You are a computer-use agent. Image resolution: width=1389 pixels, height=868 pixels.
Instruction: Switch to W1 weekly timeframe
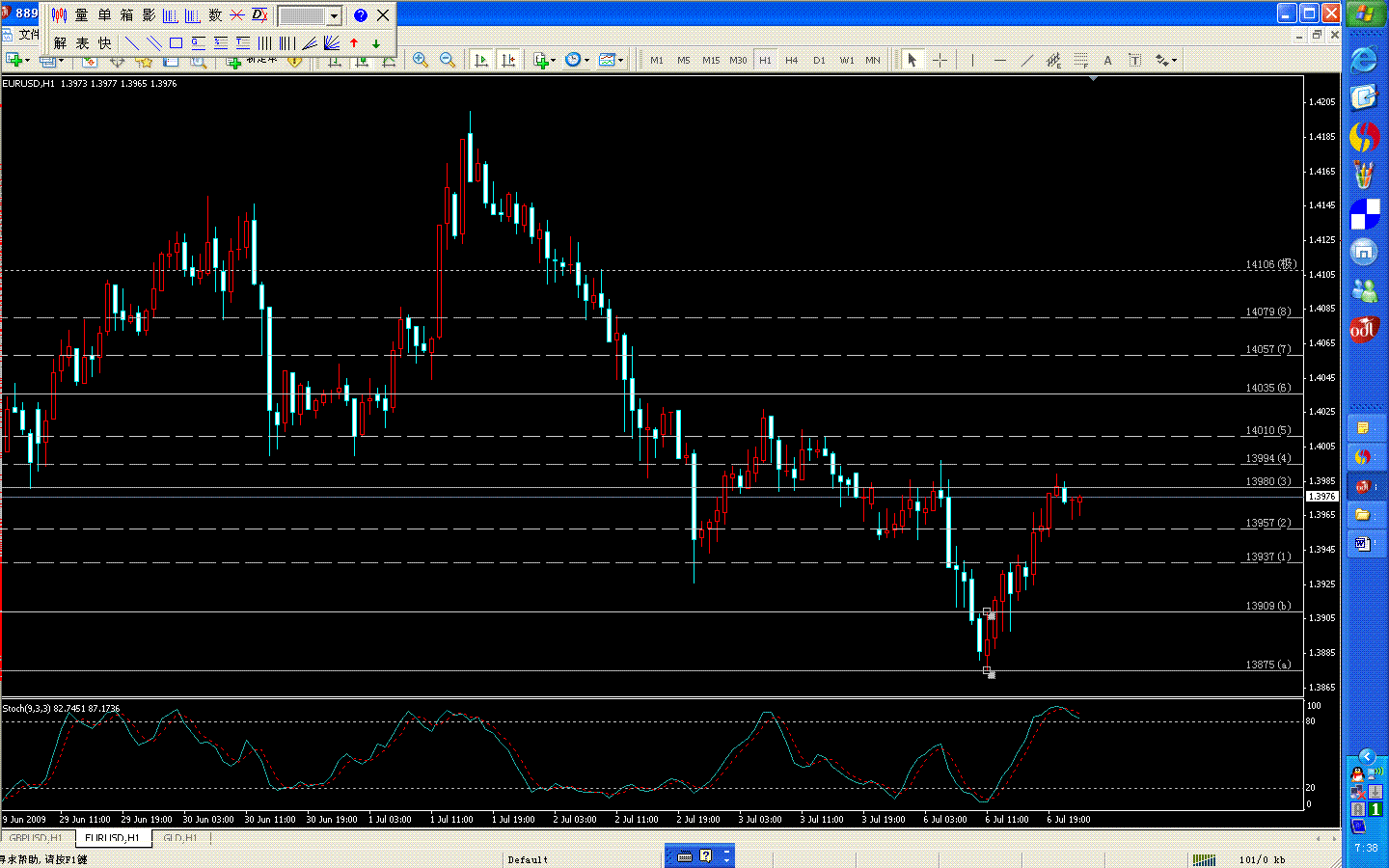(x=846, y=60)
